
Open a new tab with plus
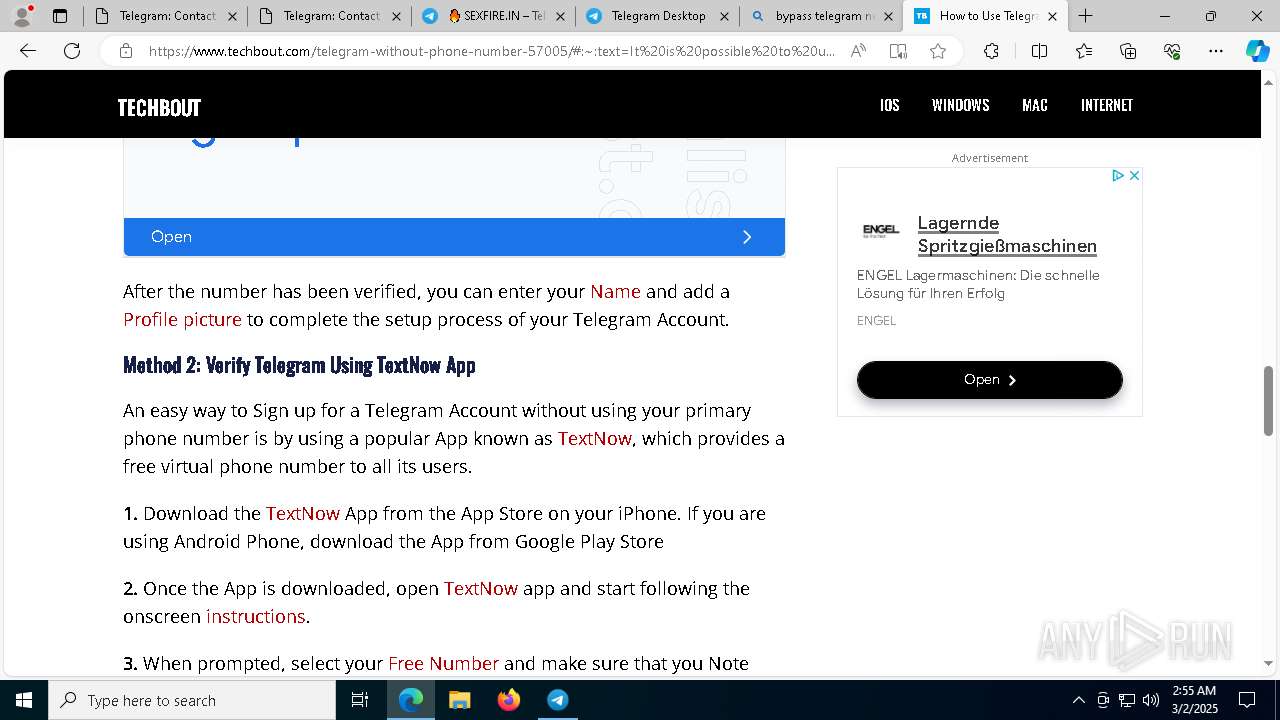pyautogui.click(x=1085, y=16)
